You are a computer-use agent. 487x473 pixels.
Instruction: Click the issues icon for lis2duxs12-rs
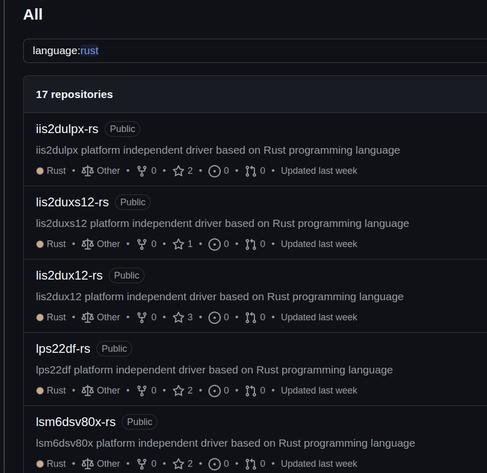click(x=214, y=244)
